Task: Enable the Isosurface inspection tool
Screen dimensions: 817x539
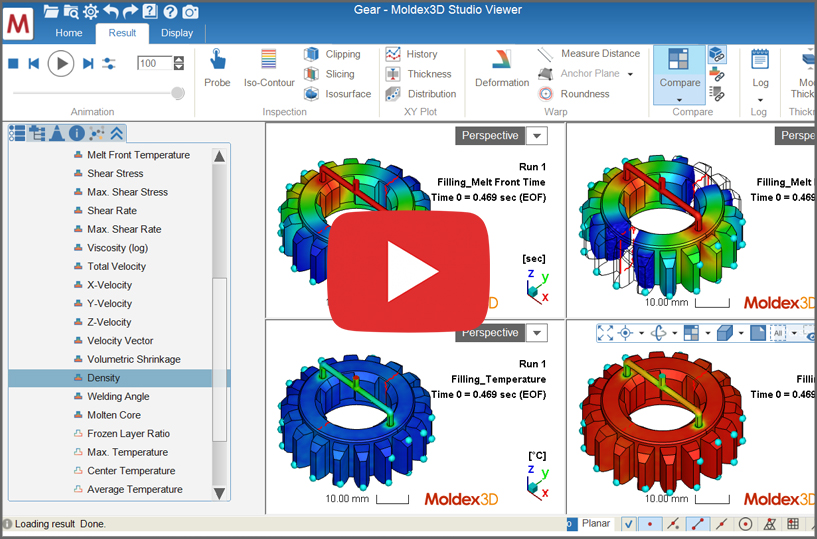Action: [x=337, y=94]
